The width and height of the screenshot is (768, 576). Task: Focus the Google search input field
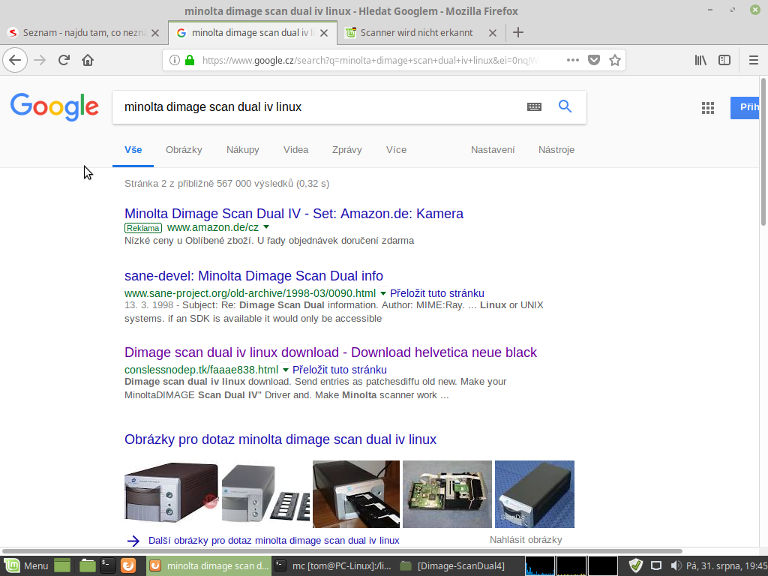pyautogui.click(x=318, y=107)
